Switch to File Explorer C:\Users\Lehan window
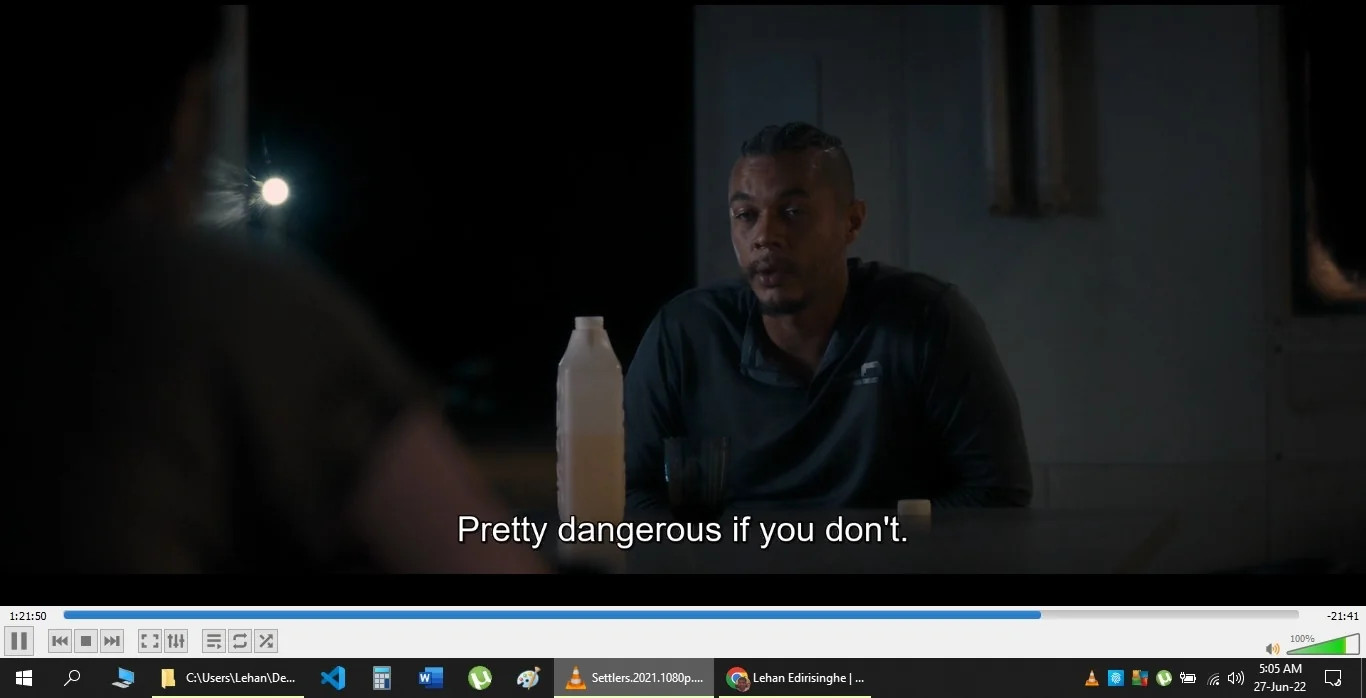Image resolution: width=1366 pixels, height=698 pixels. tap(228, 678)
